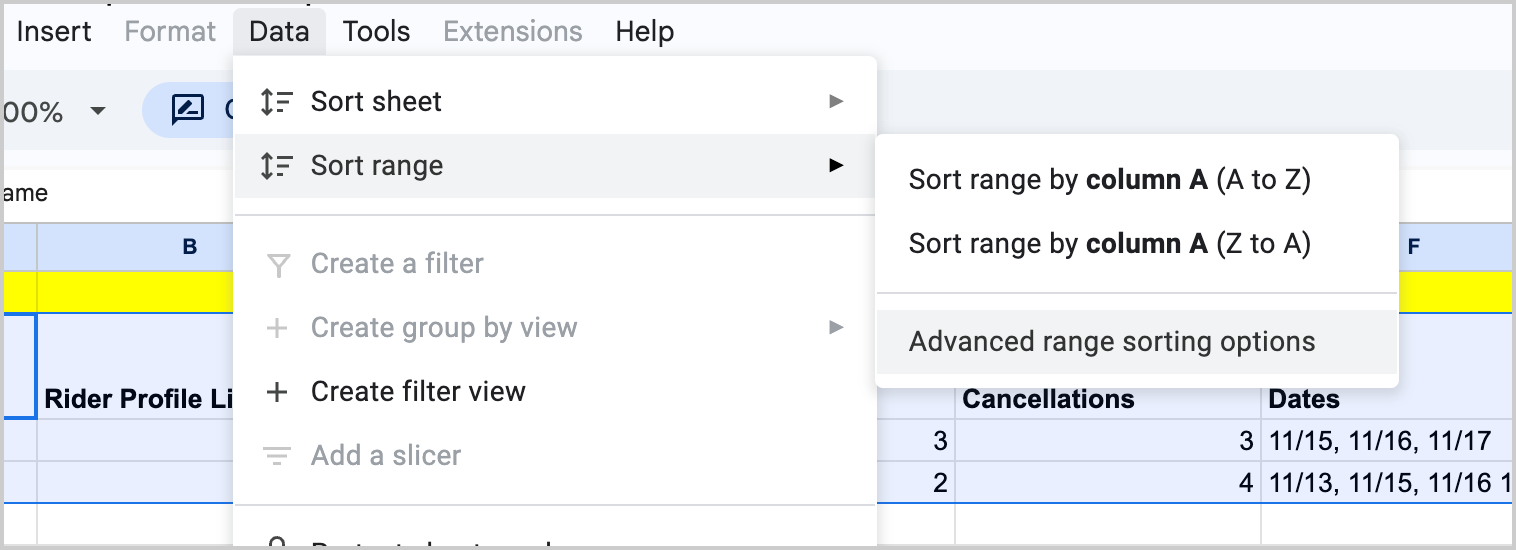Click the plus icon beside Create filter view
Viewport: 1516px width, 550px height.
coord(277,392)
